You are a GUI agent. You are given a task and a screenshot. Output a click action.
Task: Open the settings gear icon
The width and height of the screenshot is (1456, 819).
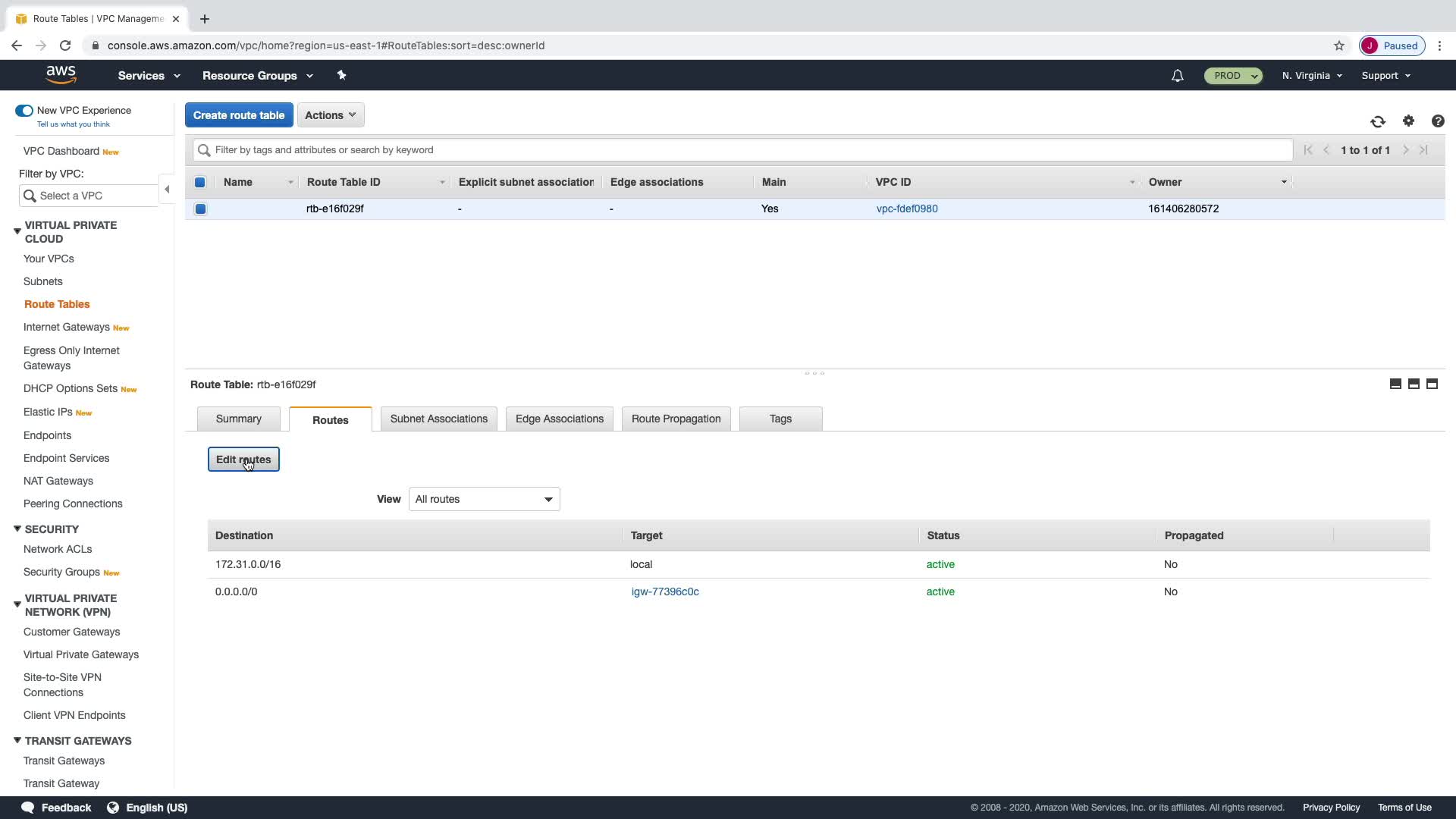1408,121
